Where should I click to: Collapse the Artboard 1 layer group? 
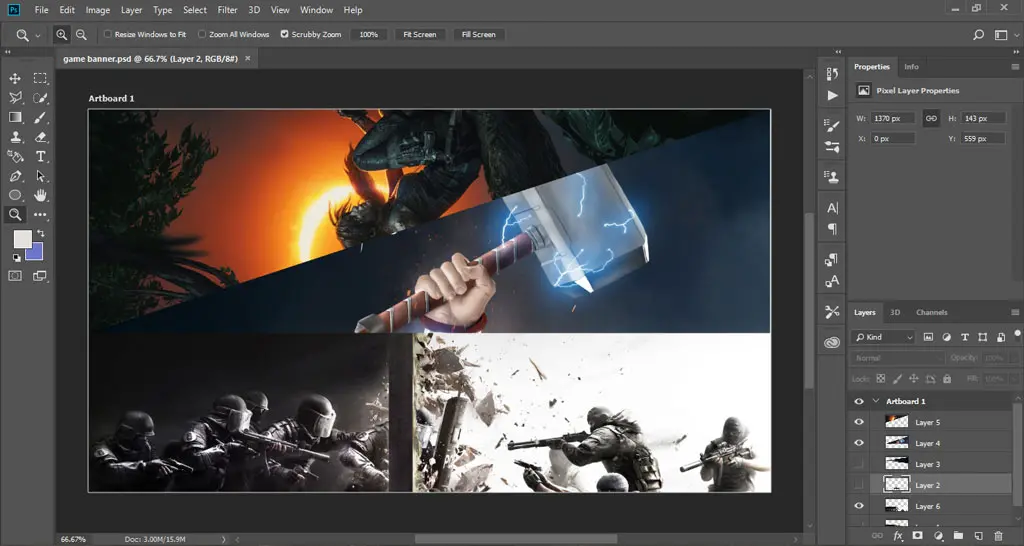point(876,401)
